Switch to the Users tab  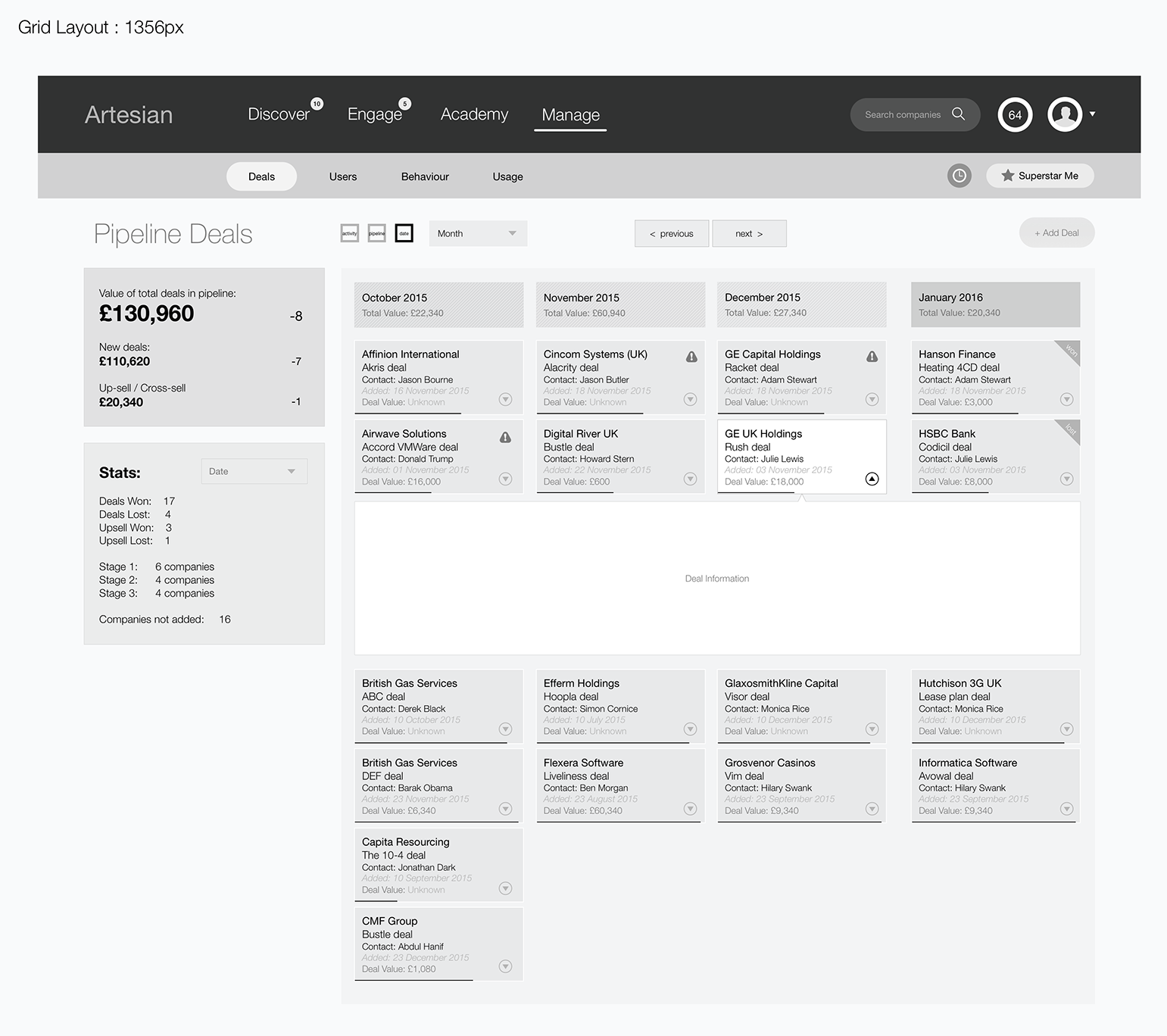342,176
